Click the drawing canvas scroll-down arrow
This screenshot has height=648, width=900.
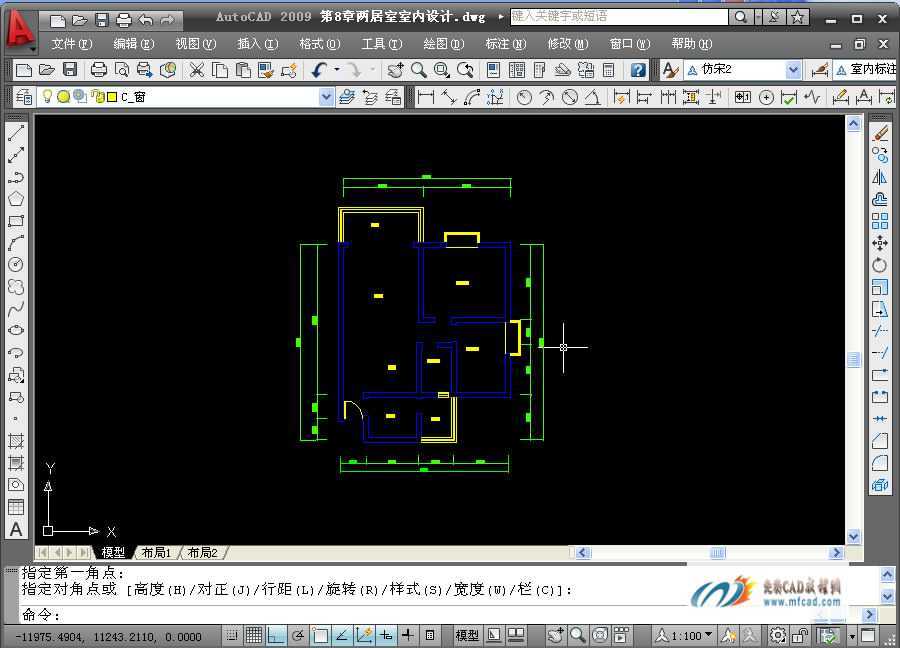(854, 536)
